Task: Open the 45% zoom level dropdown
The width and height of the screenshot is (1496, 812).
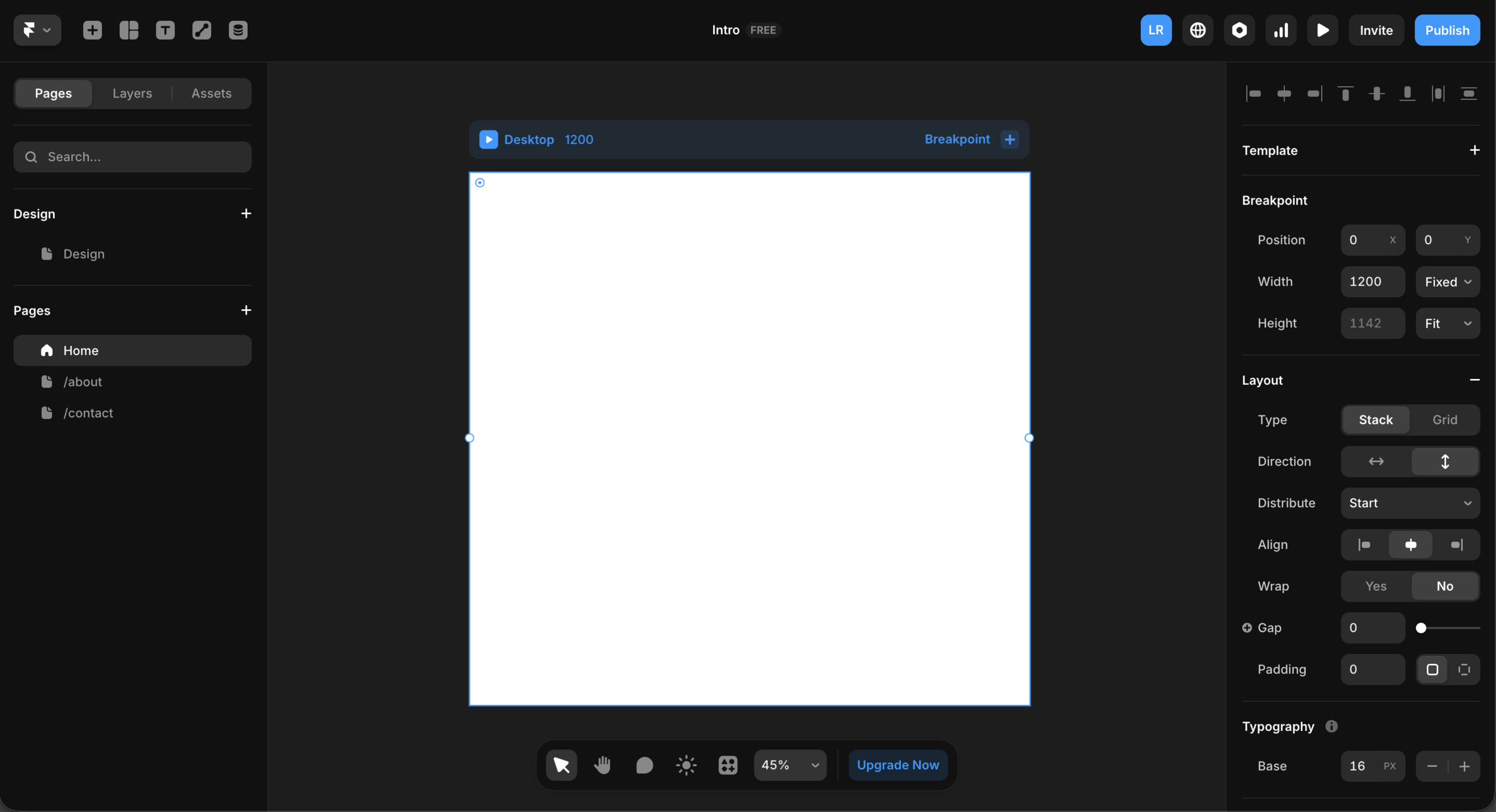Action: (790, 765)
